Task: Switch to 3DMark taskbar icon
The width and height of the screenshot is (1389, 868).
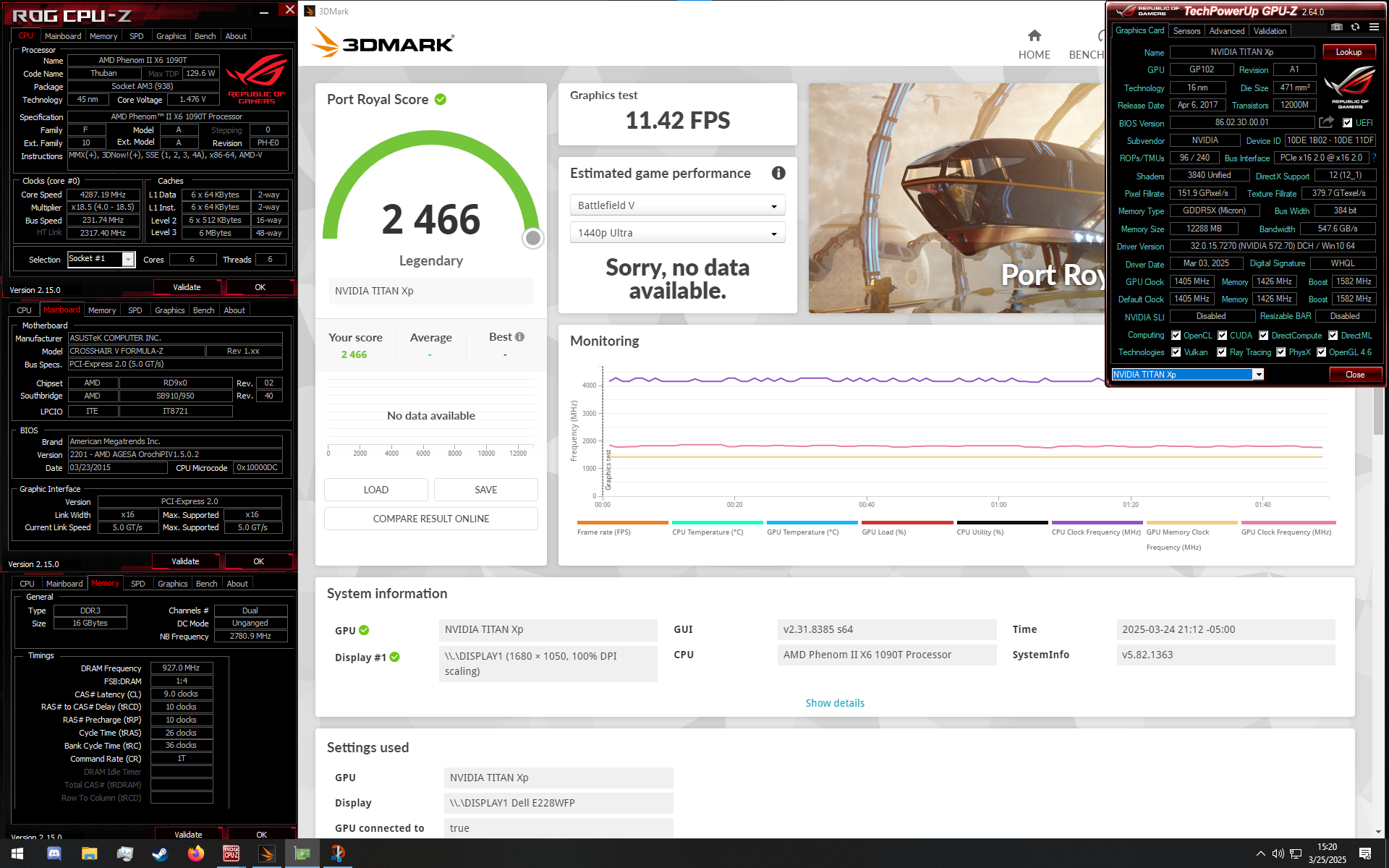Action: tap(267, 854)
